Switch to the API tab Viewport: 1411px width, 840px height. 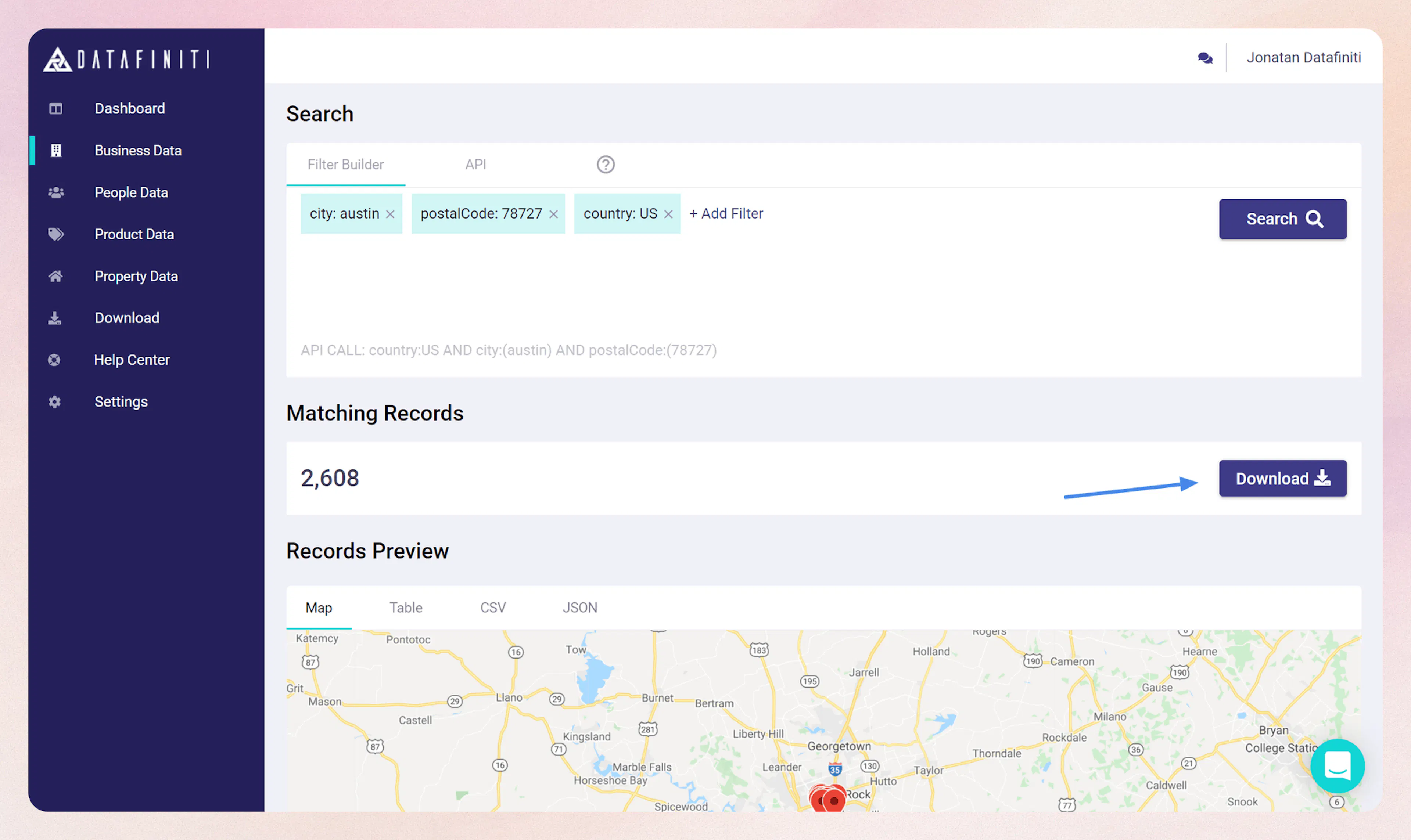click(475, 164)
